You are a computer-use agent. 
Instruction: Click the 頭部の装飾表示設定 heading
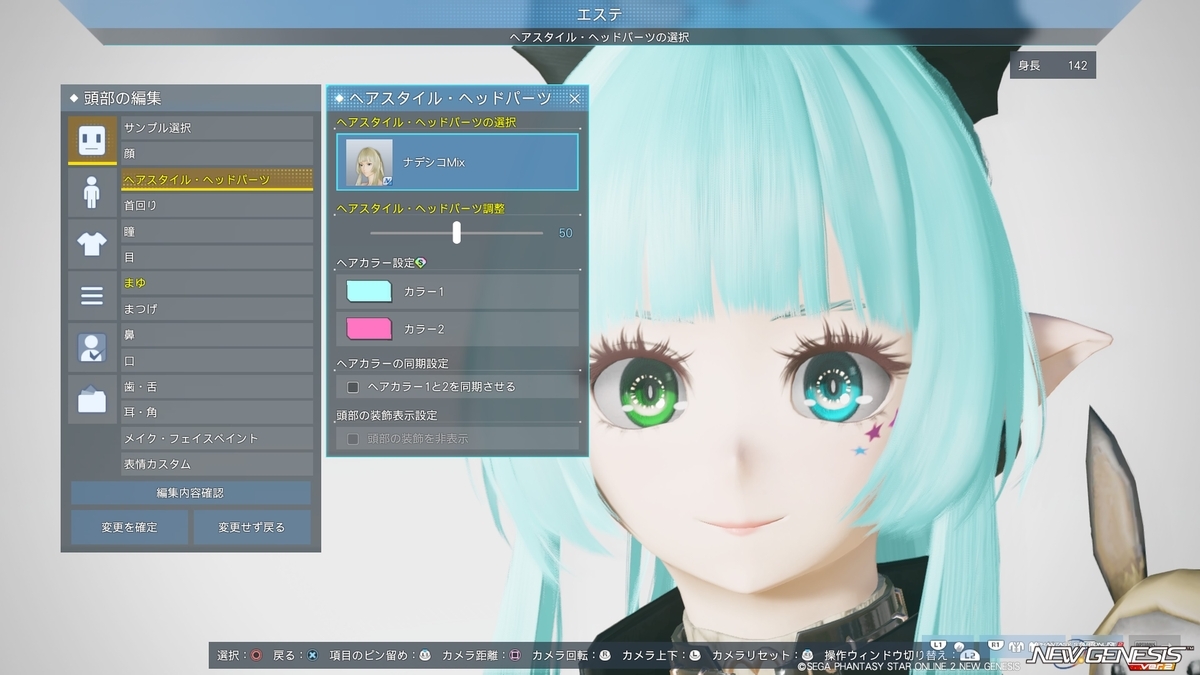387,415
